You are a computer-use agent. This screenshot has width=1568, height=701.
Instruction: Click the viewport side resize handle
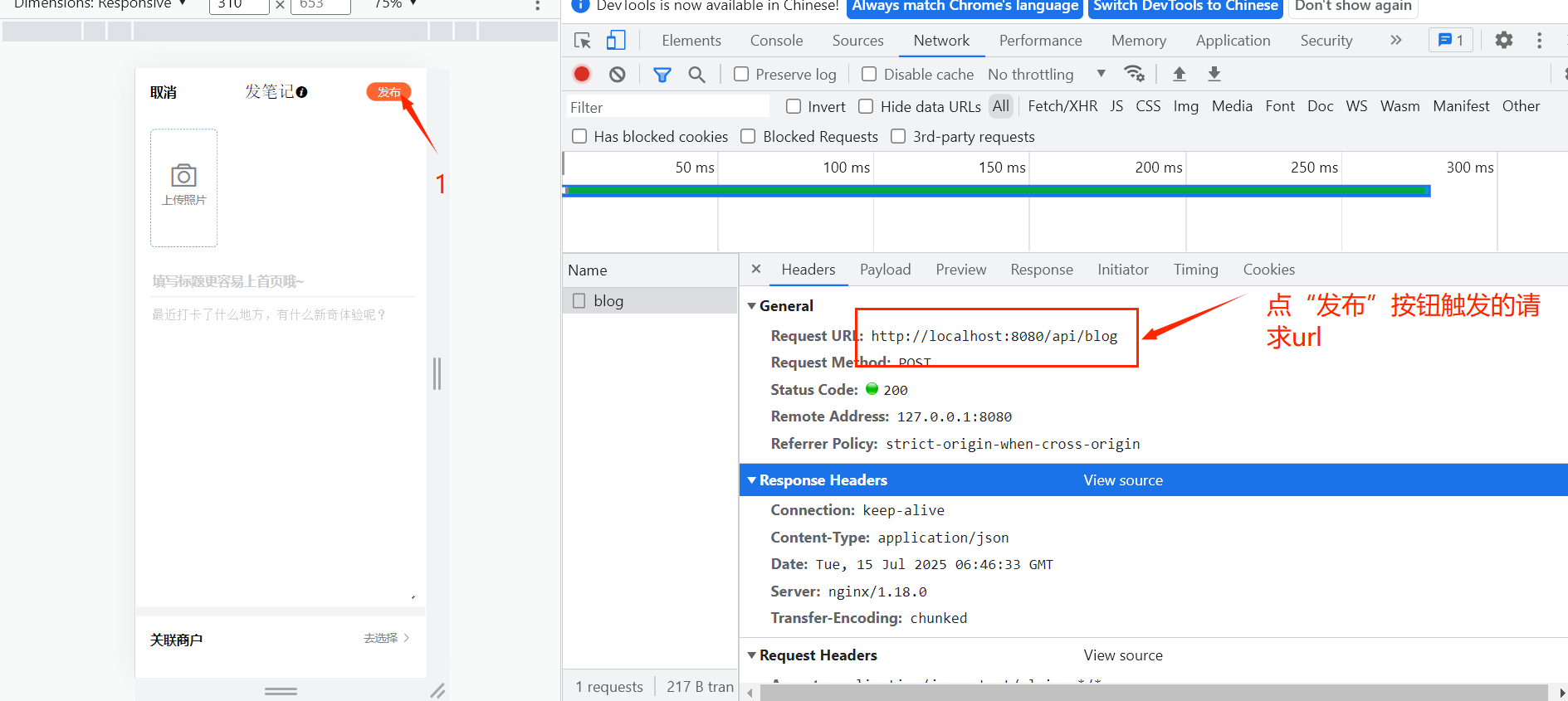pos(437,373)
